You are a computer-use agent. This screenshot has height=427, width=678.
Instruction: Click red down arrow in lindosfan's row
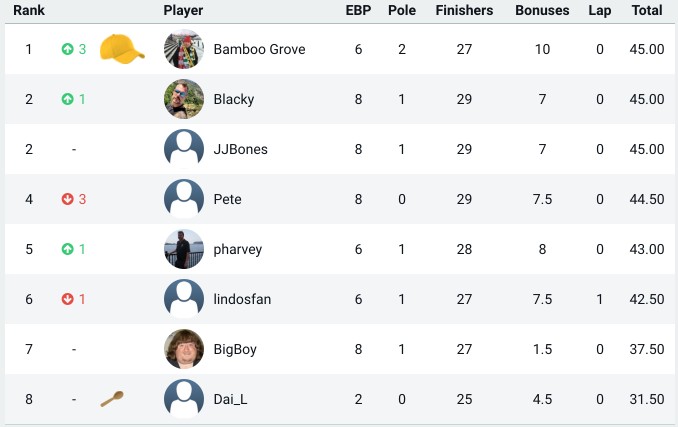(67, 299)
